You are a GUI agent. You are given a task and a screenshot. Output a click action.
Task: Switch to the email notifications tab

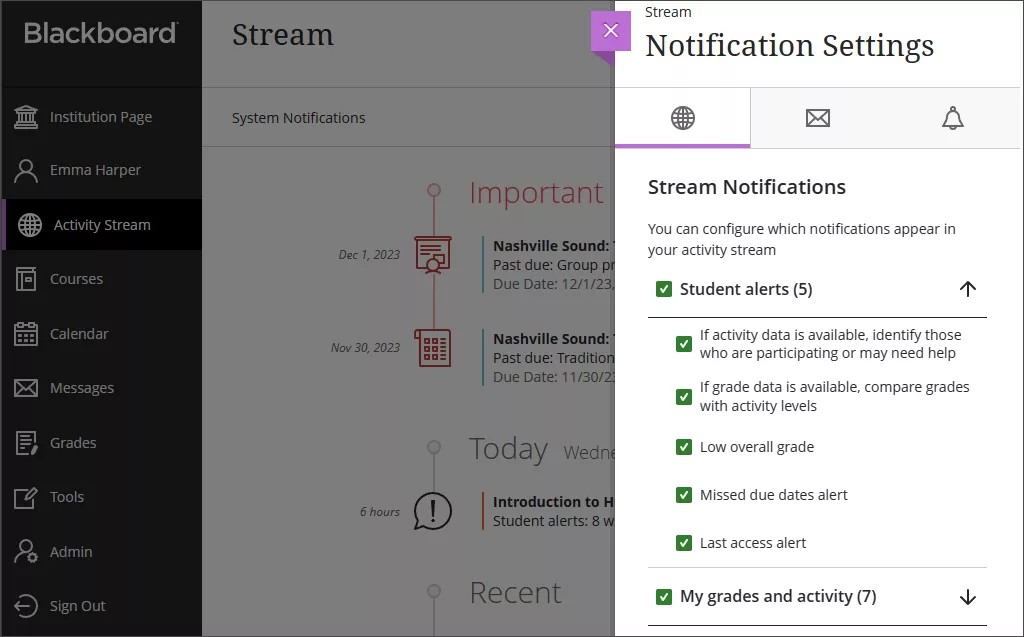coord(818,117)
